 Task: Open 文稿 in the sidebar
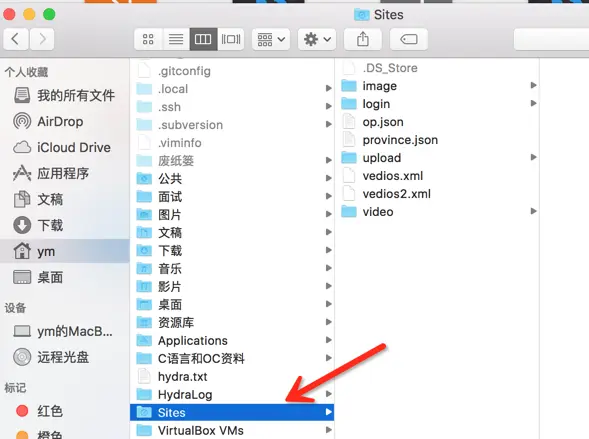point(64,199)
